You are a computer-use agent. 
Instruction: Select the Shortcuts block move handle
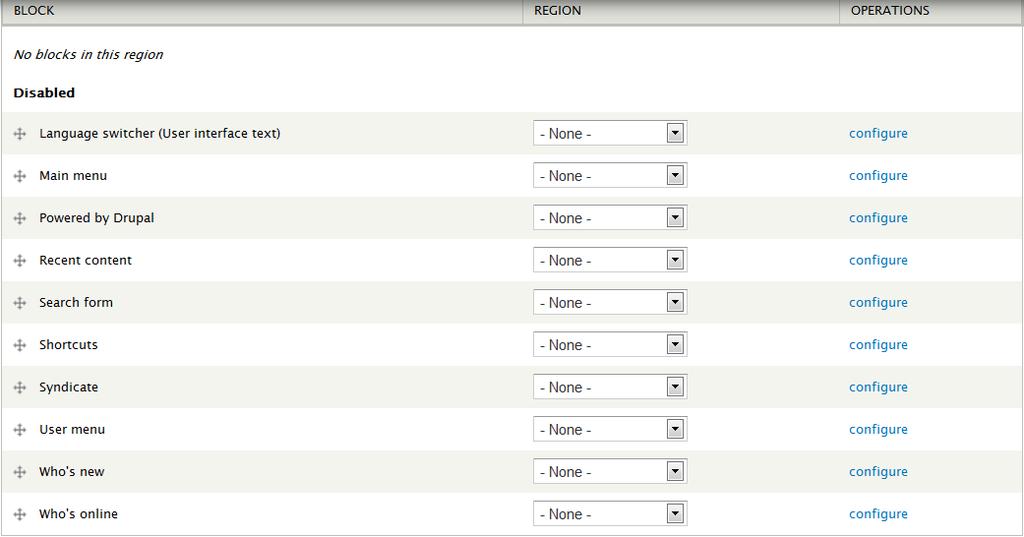20,345
